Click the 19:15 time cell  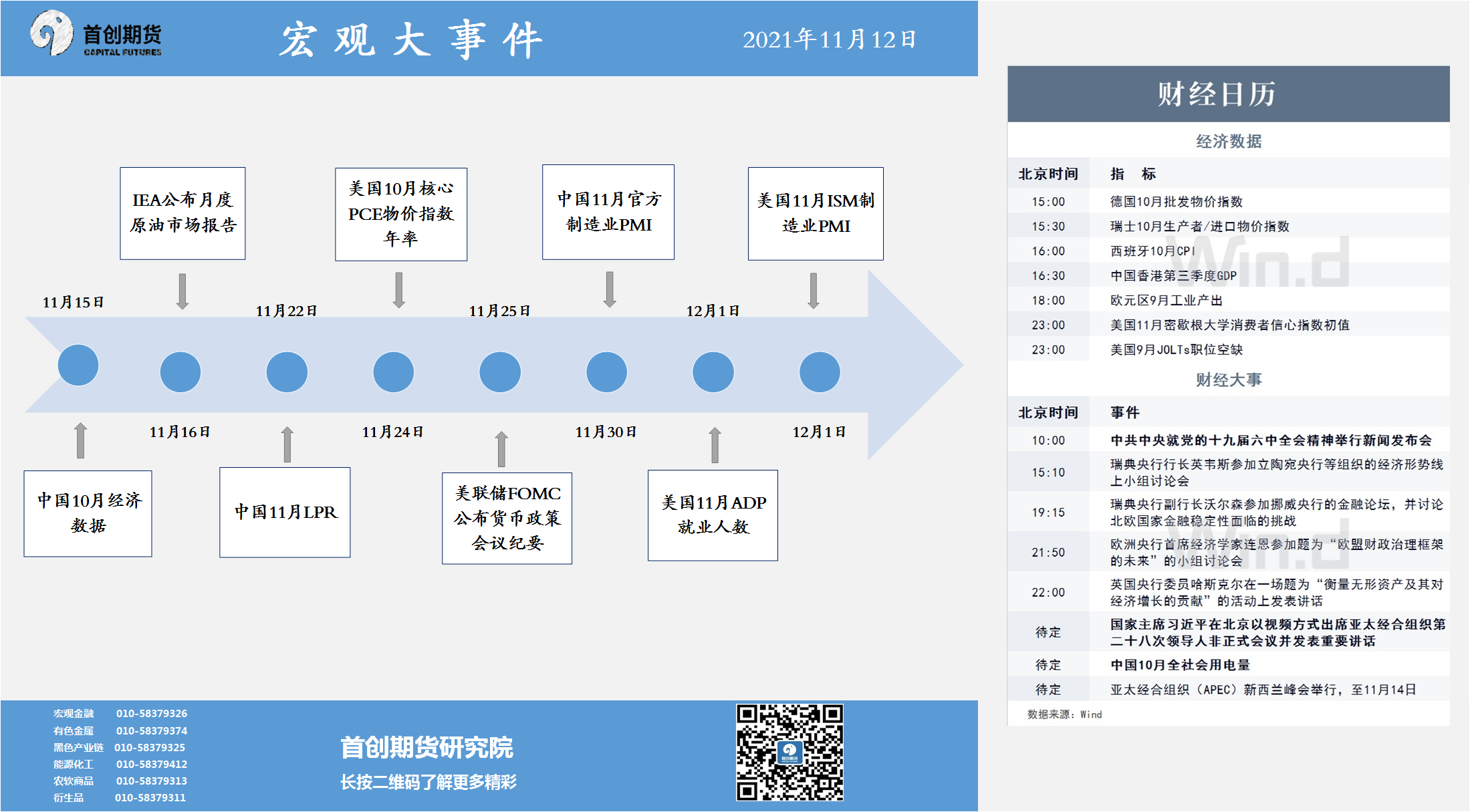[x=1048, y=513]
